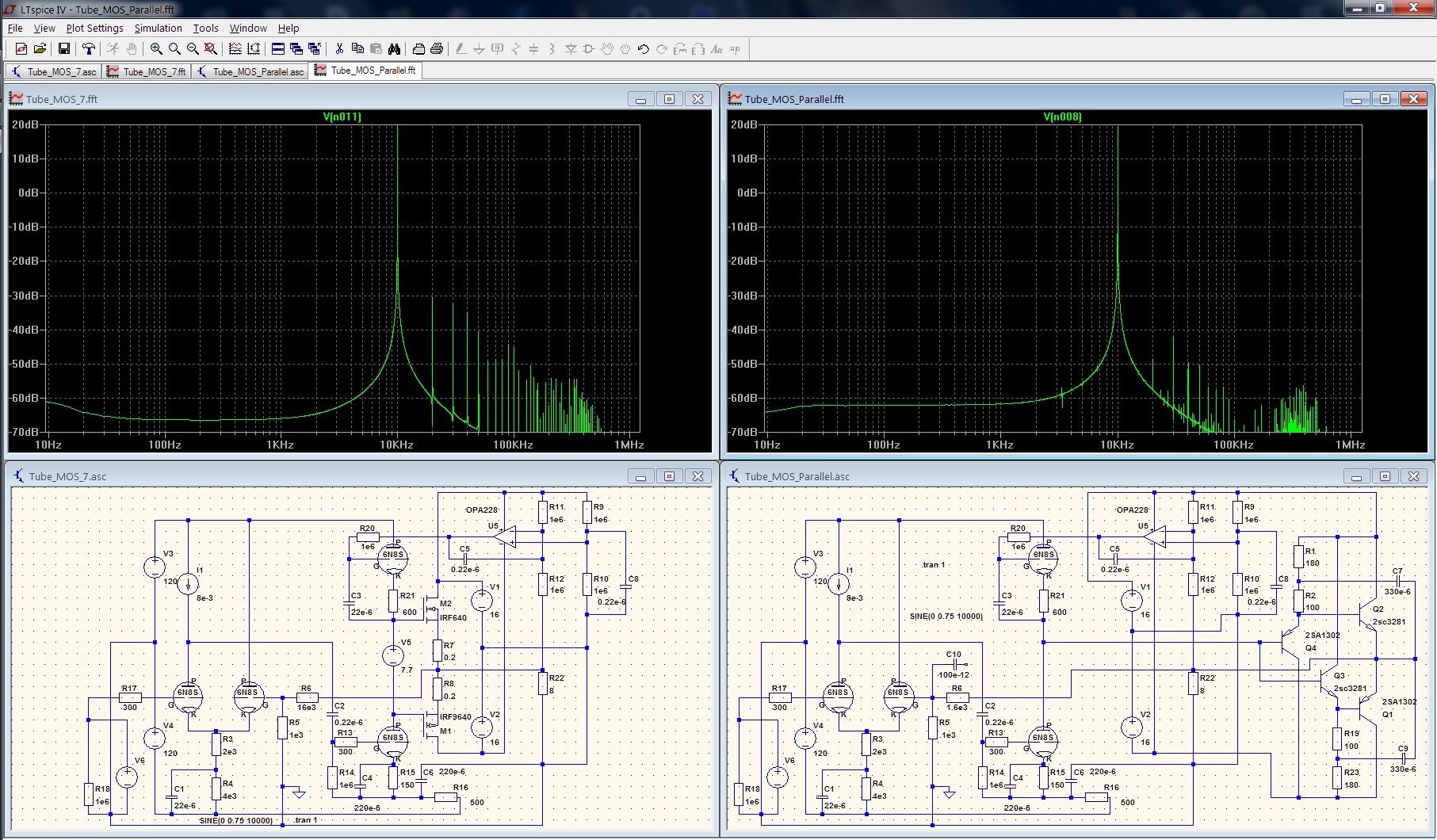Click the New Schematic toolbar icon
1437x840 pixels.
[x=21, y=49]
